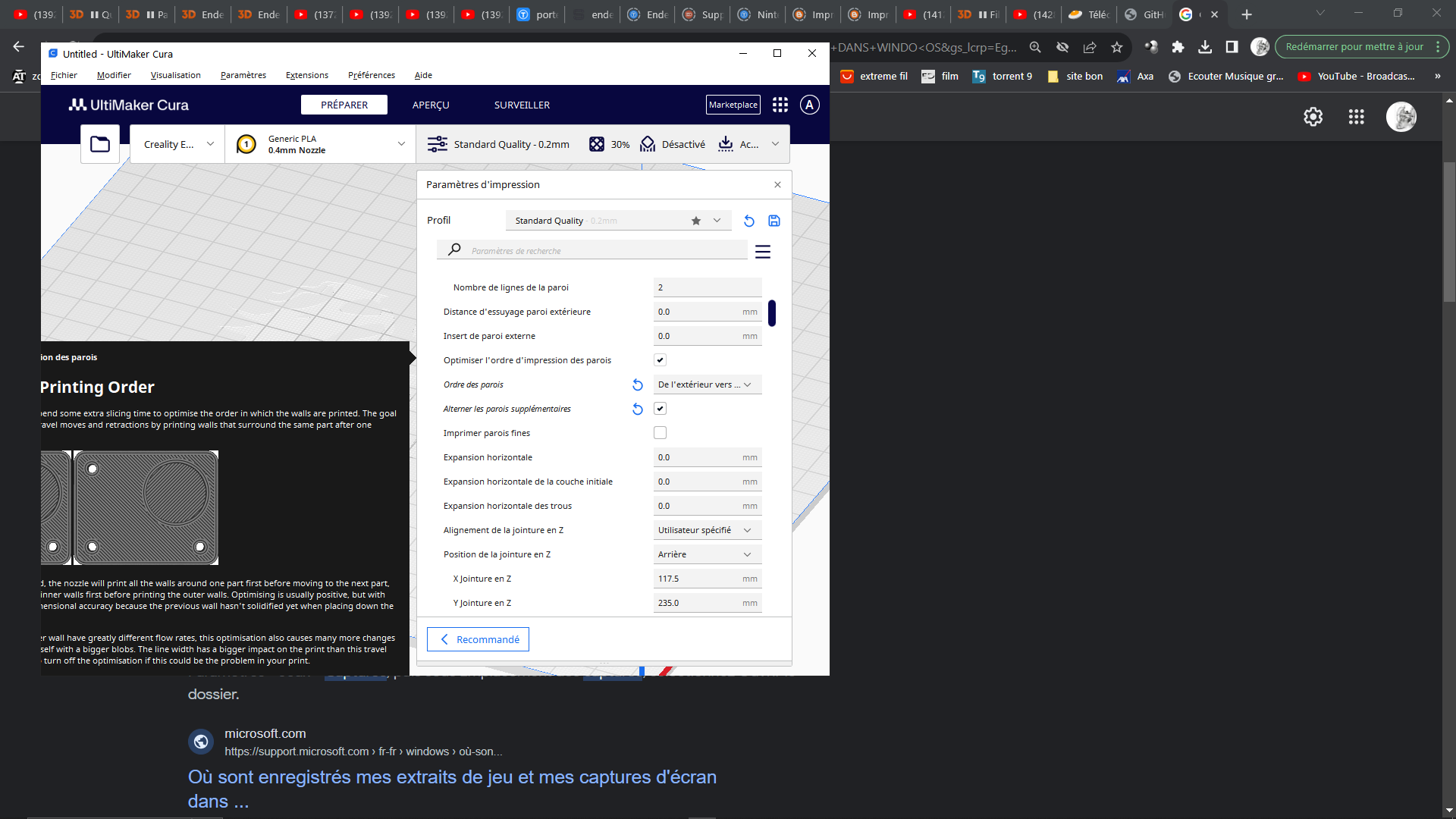Screen dimensions: 1456x819
Task: Open file folder icon in Cura
Action: (x=100, y=144)
